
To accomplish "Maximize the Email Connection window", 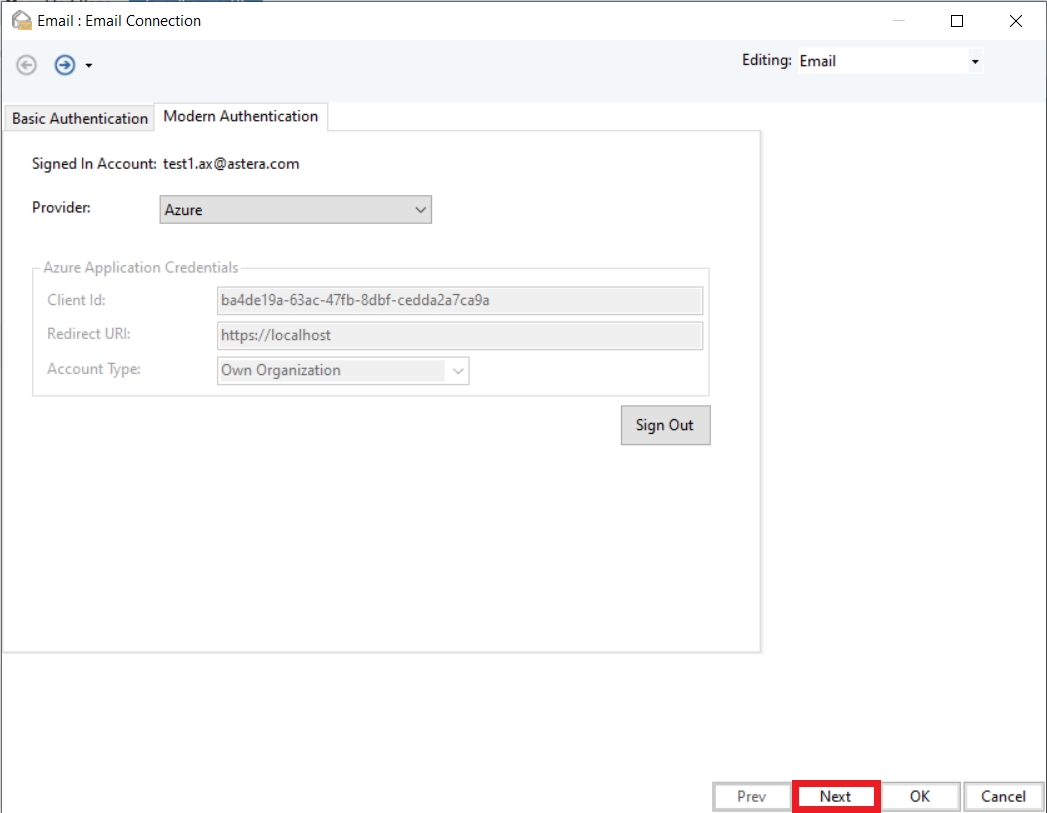I will 957,21.
